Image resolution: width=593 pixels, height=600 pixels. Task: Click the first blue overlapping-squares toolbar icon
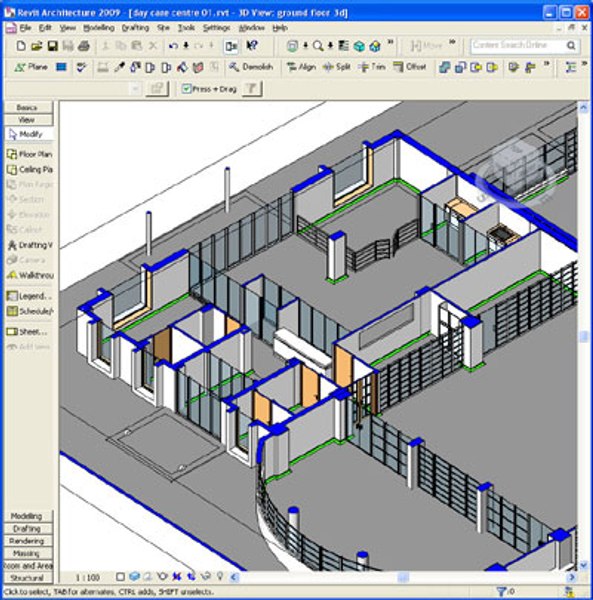point(444,67)
